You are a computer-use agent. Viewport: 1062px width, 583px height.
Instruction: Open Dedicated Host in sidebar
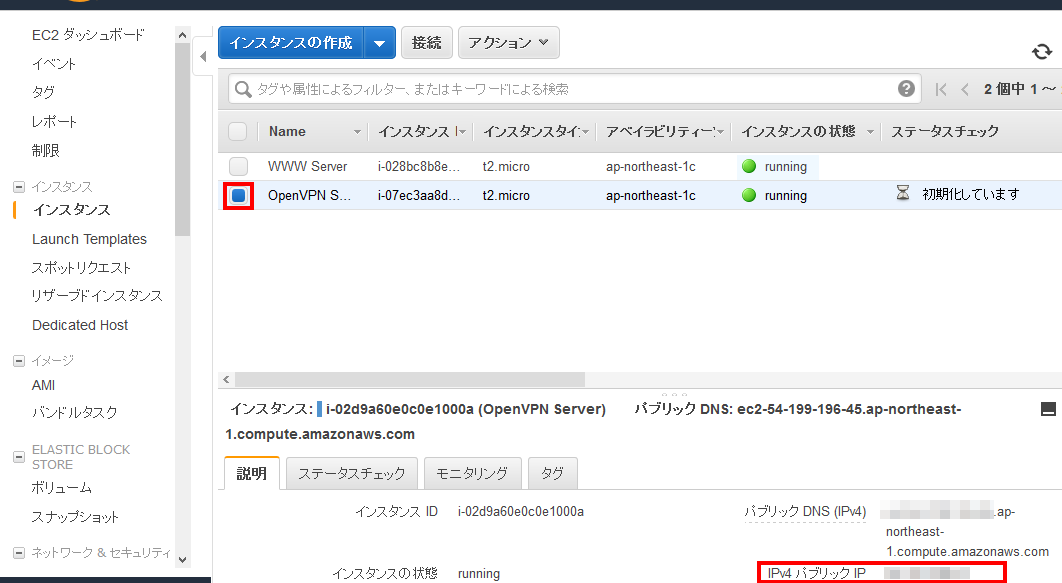[x=80, y=325]
